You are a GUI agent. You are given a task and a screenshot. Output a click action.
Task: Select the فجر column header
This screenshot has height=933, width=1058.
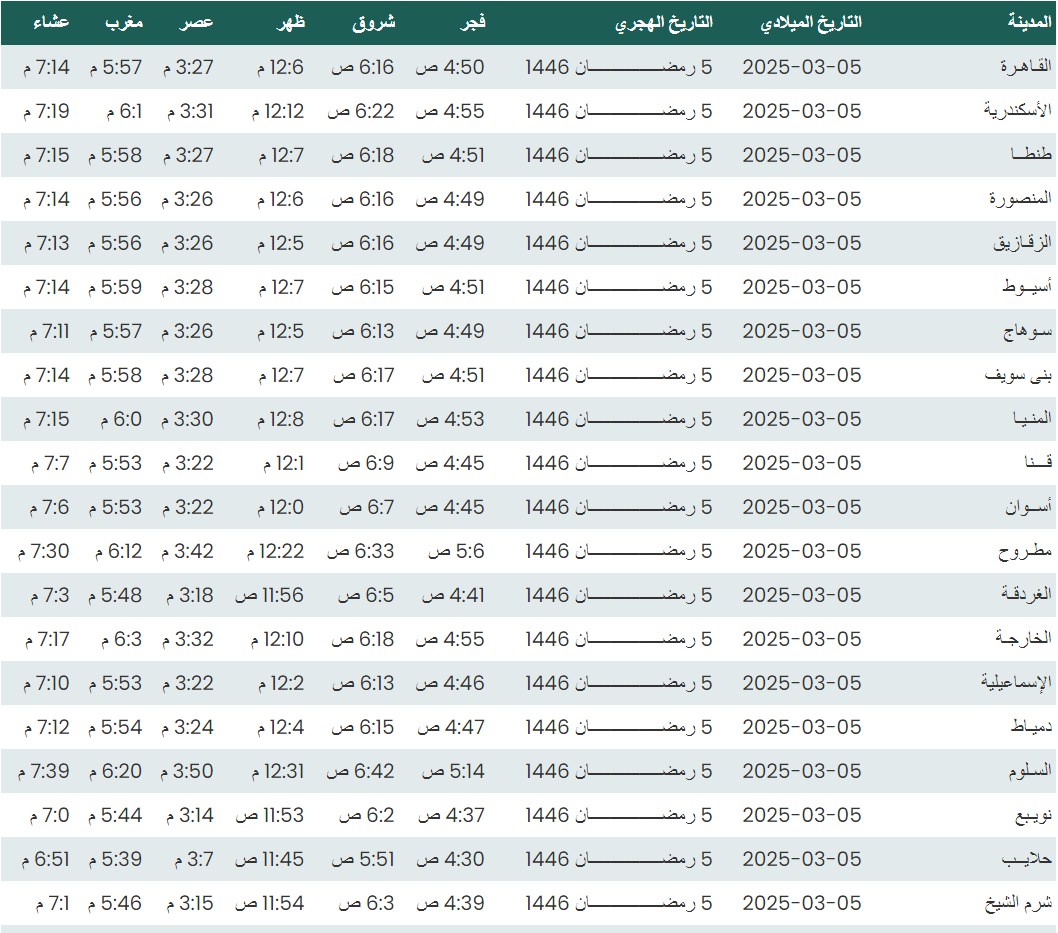[x=470, y=22]
